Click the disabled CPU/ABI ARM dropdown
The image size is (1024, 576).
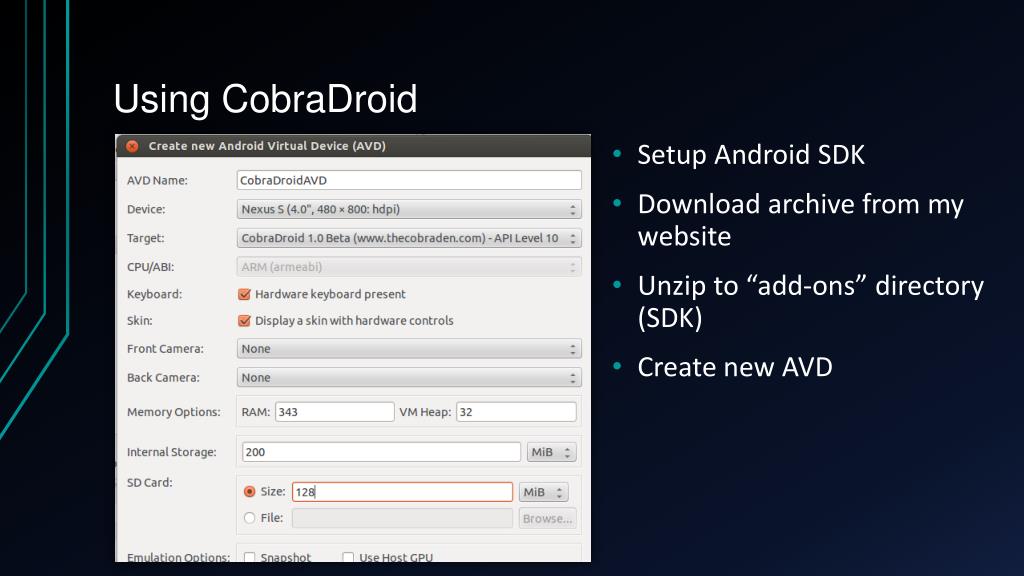409,266
